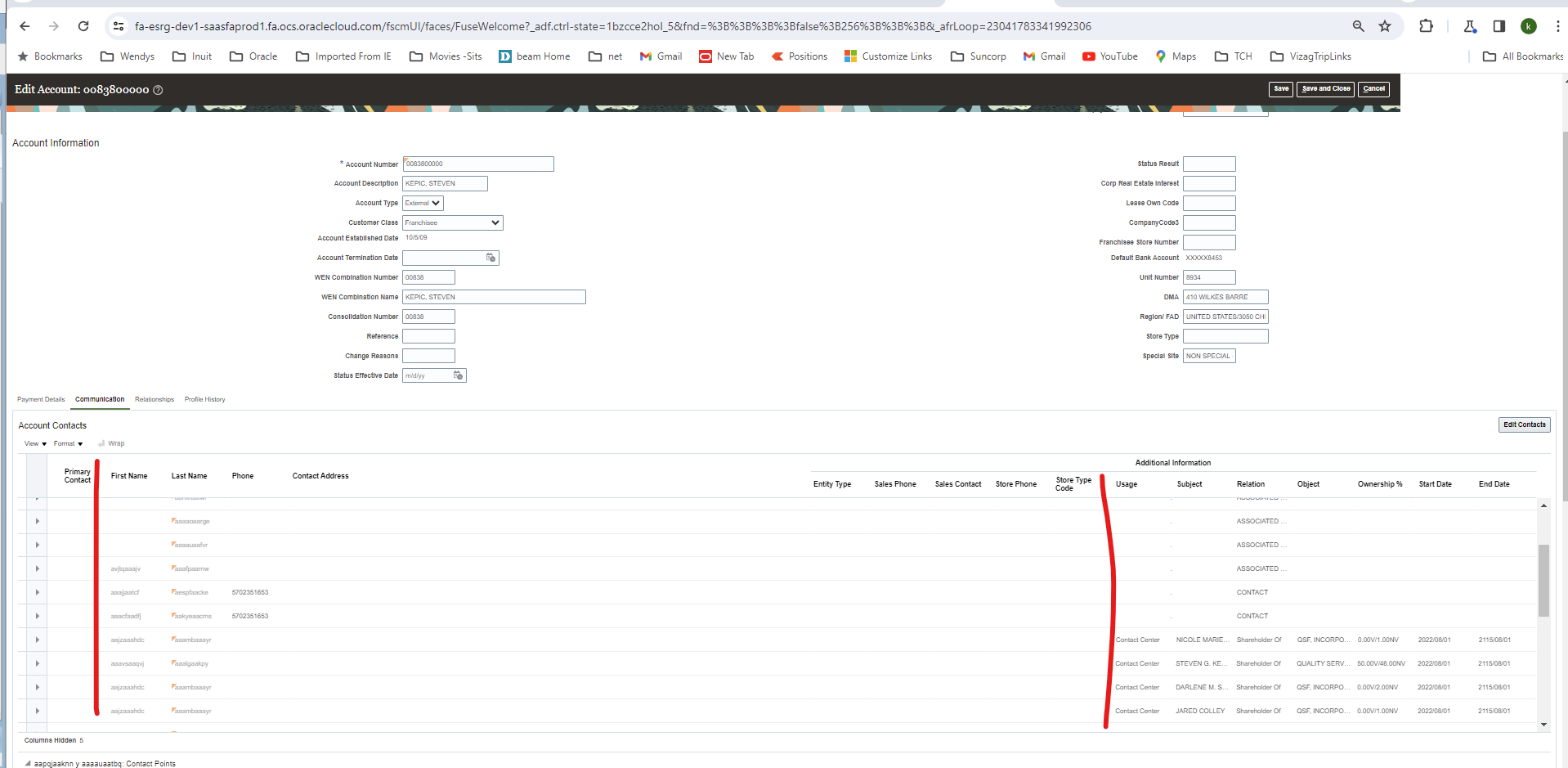Click the contacts table vertical scrollbar thumb
The height and width of the screenshot is (768, 1568).
coord(1543,580)
